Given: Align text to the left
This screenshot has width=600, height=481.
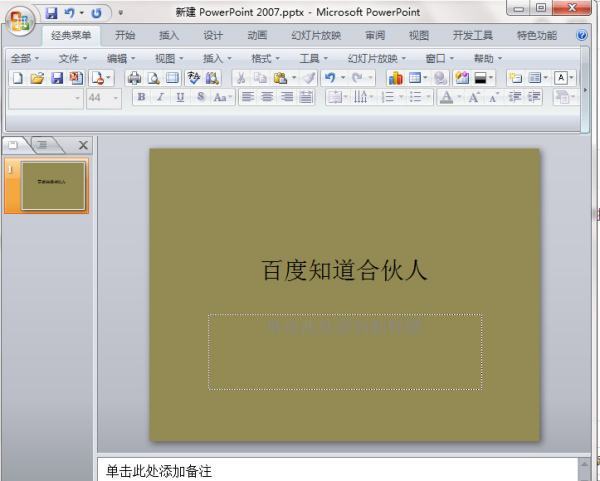Looking at the screenshot, I should [x=248, y=97].
